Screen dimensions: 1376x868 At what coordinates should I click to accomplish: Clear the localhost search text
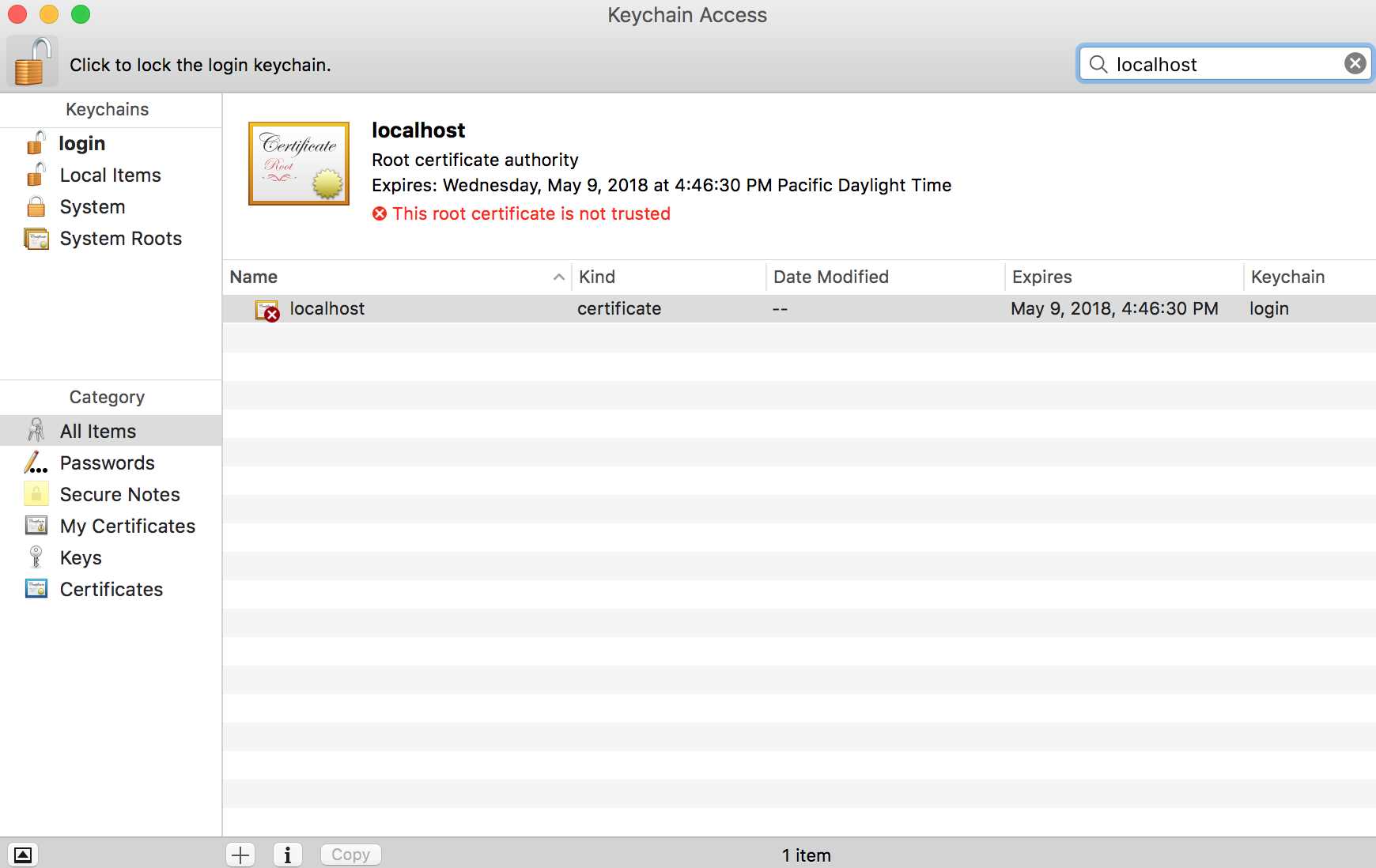pos(1355,63)
